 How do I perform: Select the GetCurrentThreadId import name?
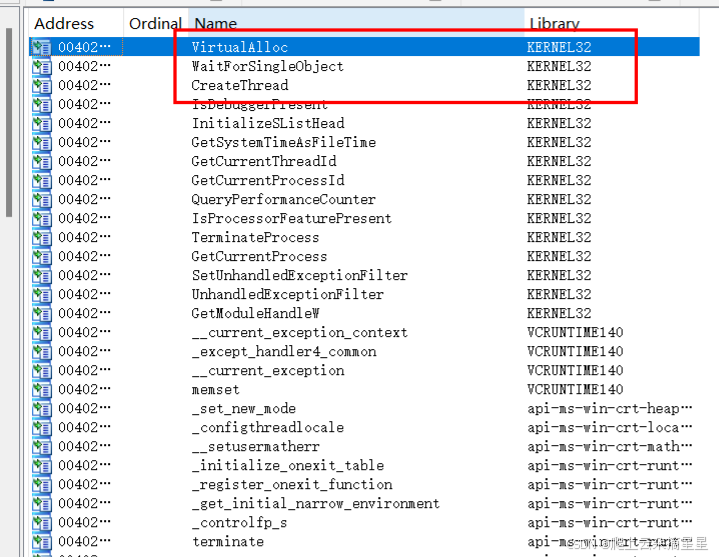point(264,161)
